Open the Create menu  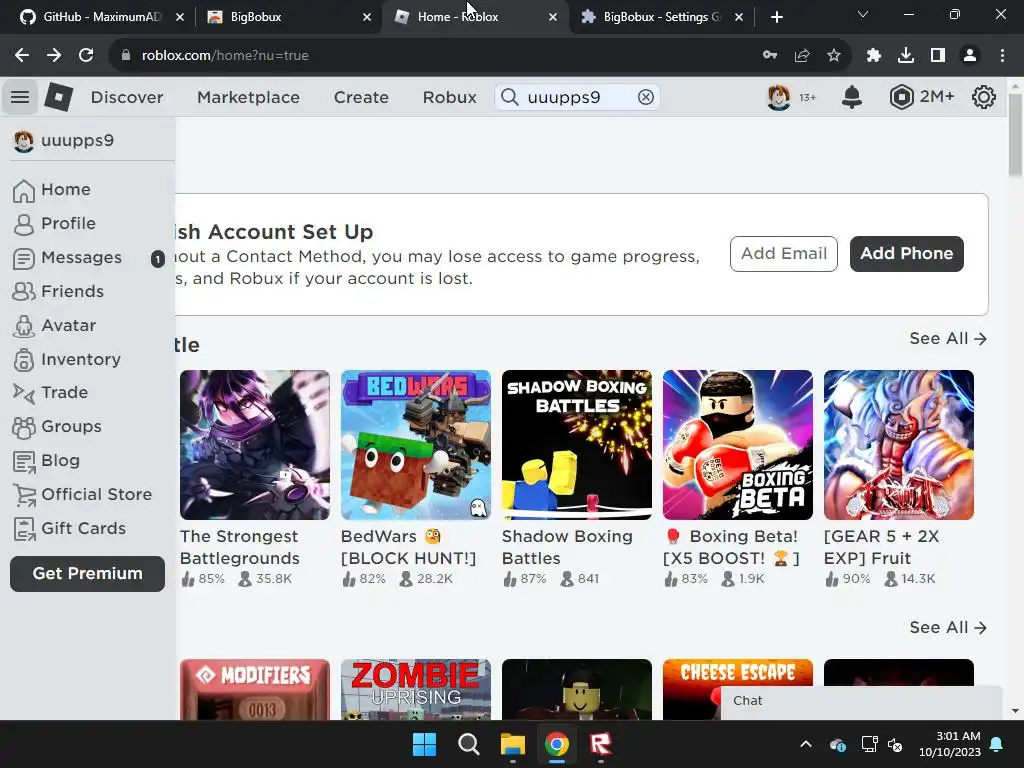(361, 97)
